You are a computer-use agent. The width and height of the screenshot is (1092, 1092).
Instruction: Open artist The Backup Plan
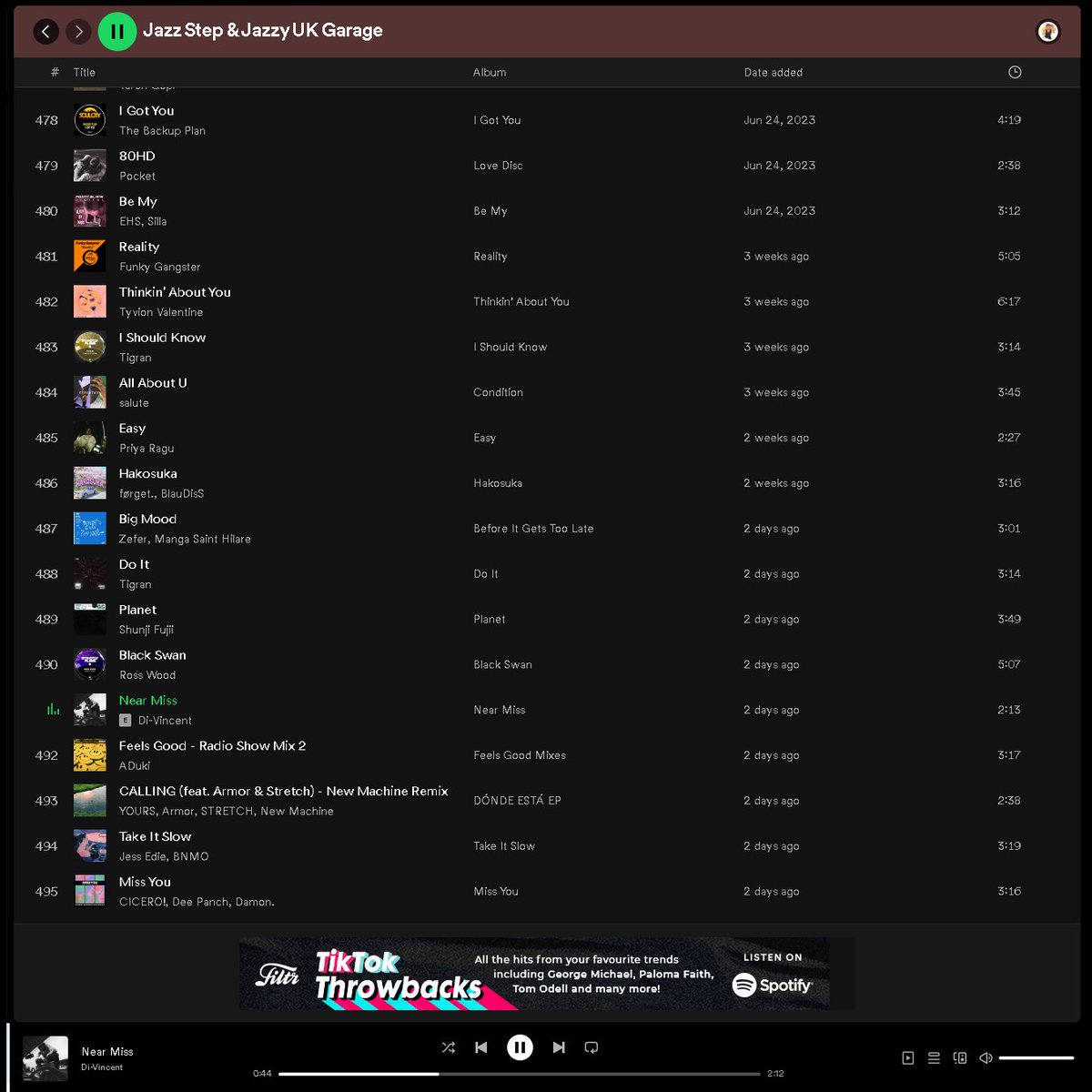coord(162,130)
